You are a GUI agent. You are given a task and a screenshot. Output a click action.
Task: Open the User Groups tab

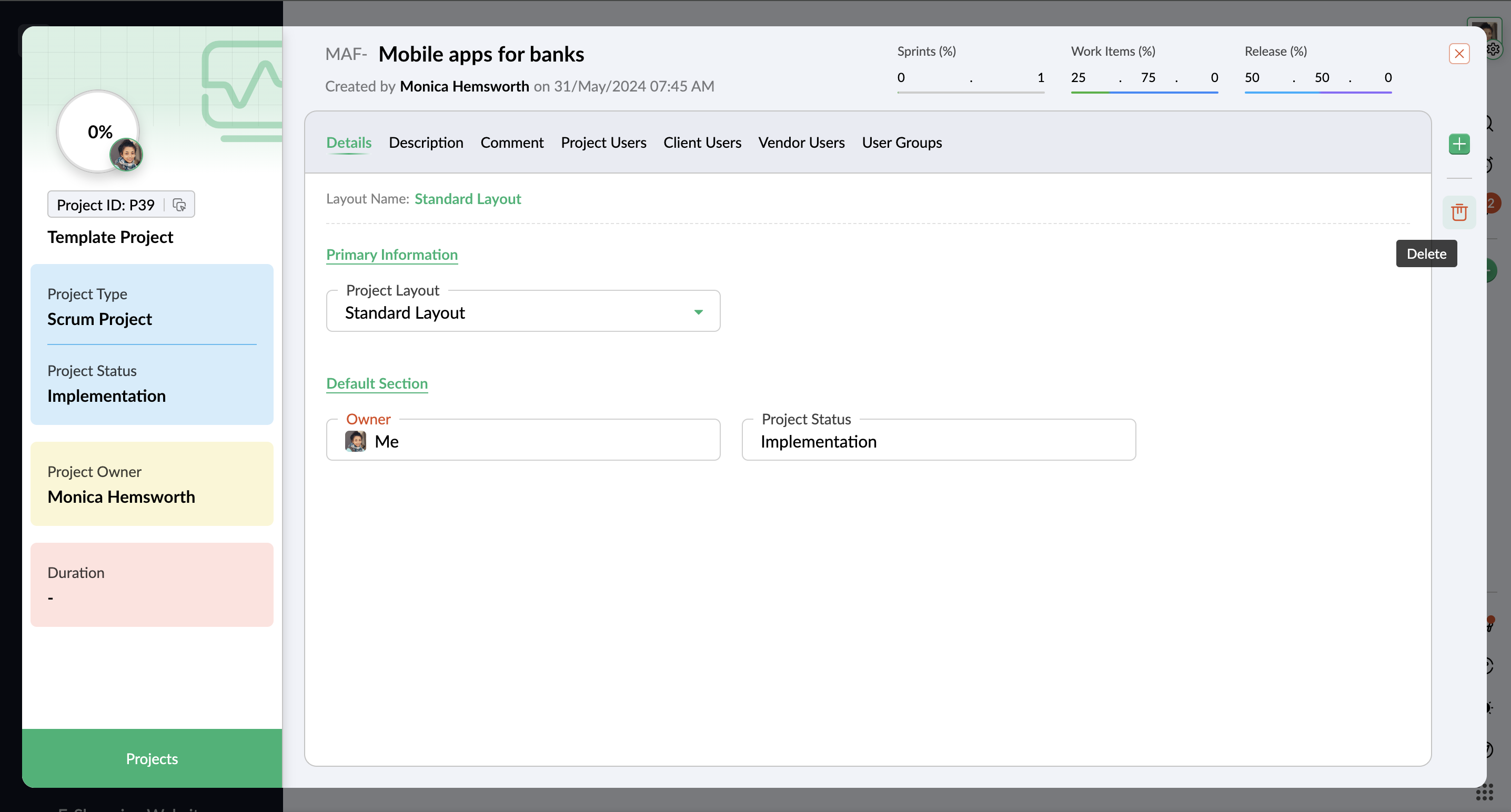pos(902,143)
